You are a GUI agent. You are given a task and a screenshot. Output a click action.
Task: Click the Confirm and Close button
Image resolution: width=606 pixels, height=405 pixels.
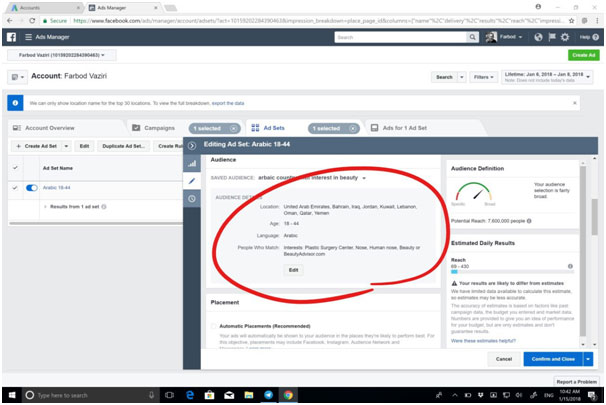point(552,358)
